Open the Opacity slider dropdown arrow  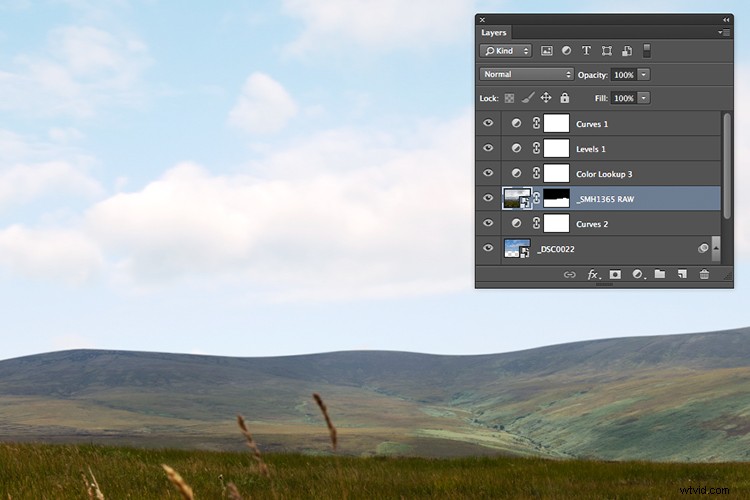[x=644, y=75]
